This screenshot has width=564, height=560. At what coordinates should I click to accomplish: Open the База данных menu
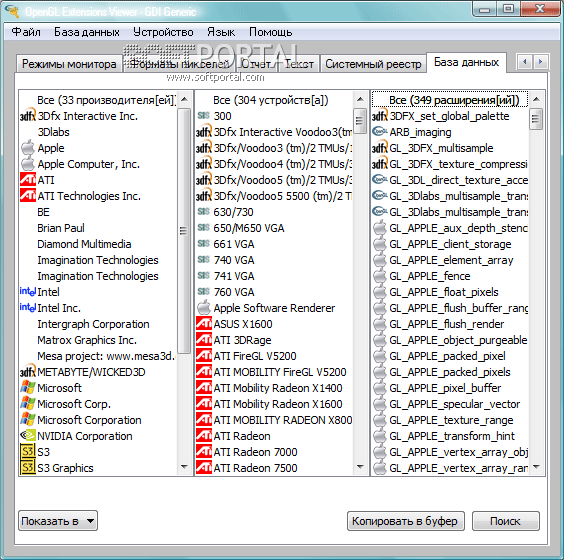point(87,32)
